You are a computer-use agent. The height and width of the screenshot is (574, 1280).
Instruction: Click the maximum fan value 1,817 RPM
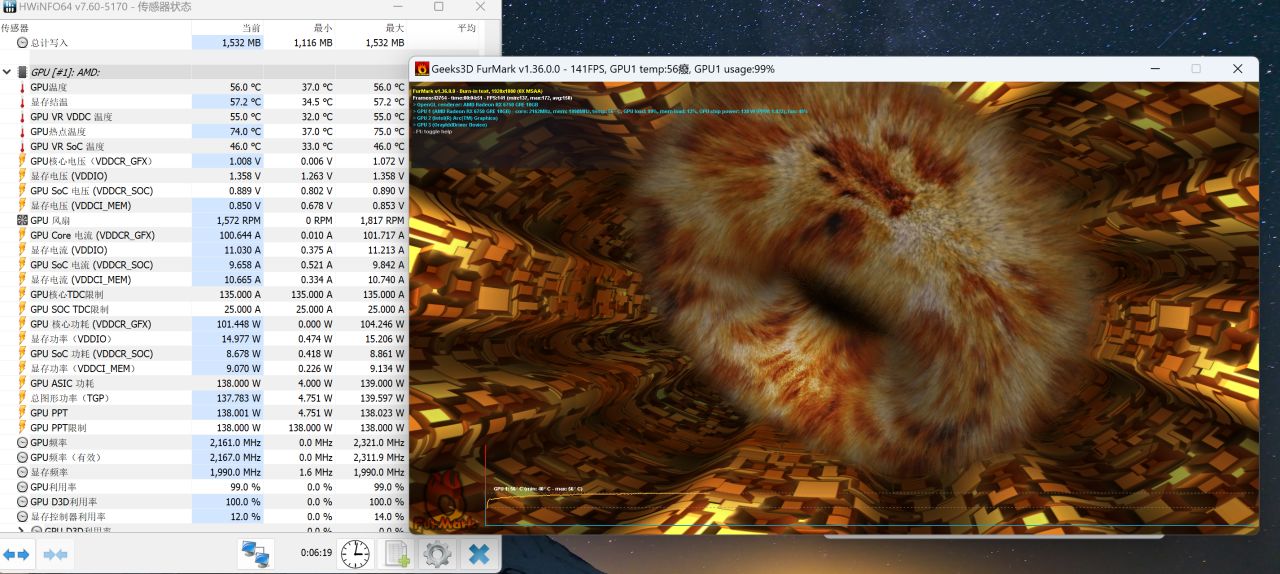pos(382,220)
